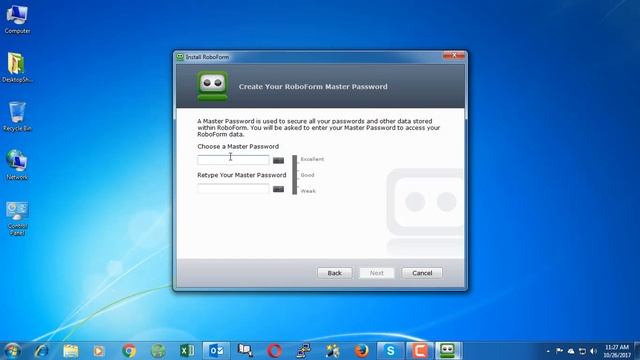
Task: Click the taskbar clock showing 11:27 AM
Action: pyautogui.click(x=616, y=351)
